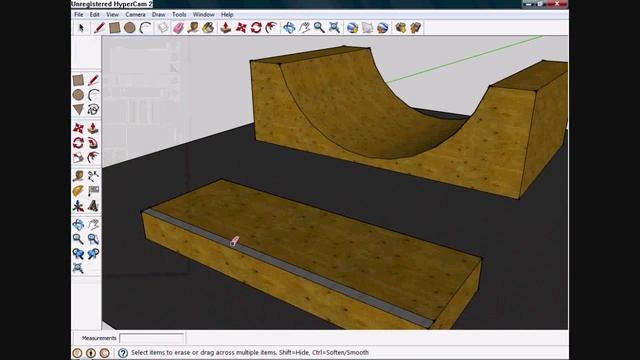Click the Offset tool in the top toolbar
This screenshot has width=640, height=360.
pos(271,28)
